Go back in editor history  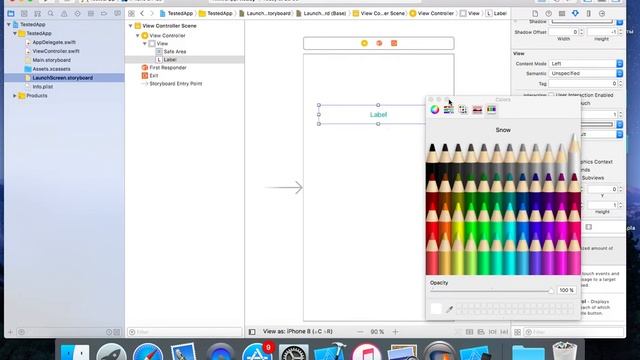pyautogui.click(x=142, y=13)
